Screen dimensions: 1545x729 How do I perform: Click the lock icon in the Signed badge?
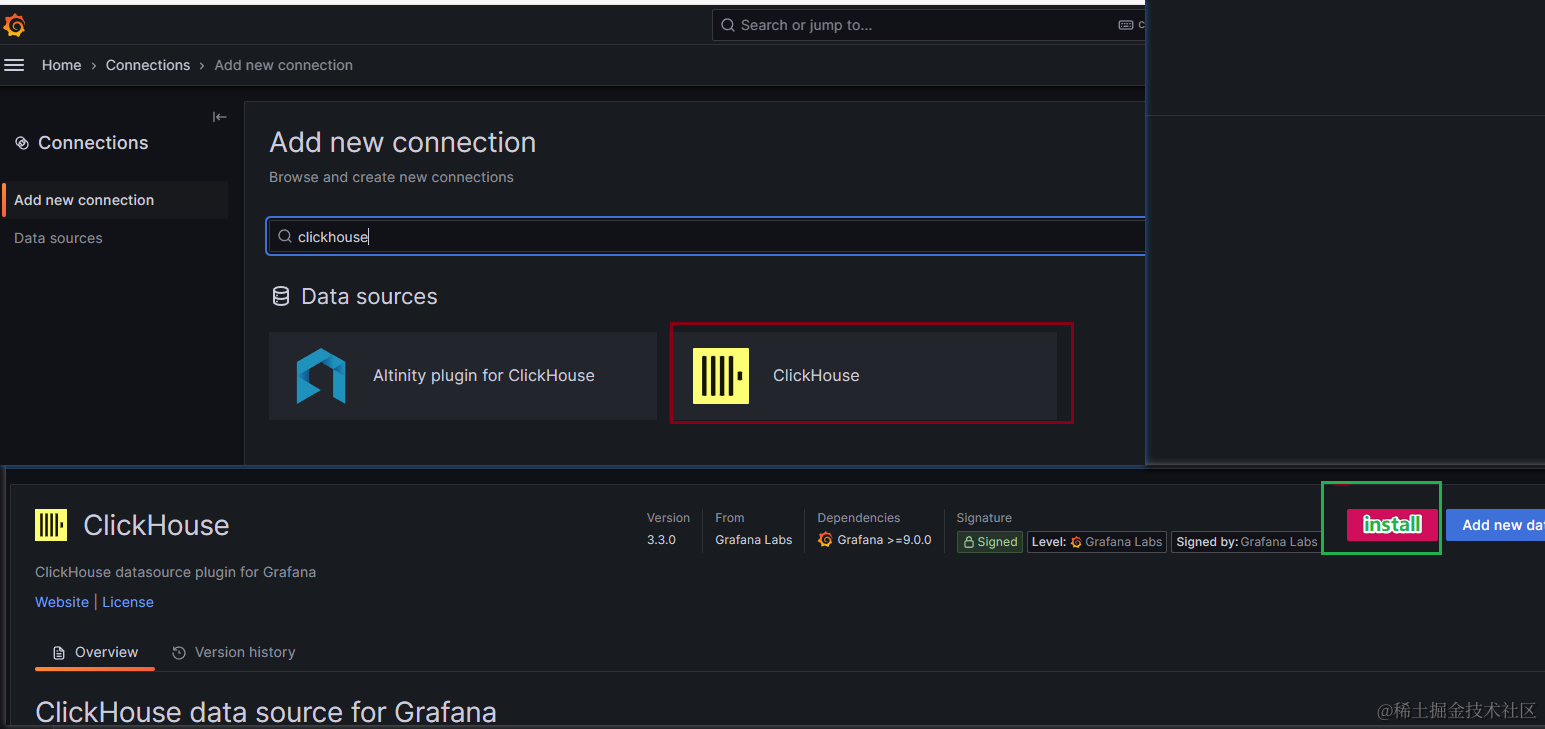[968, 542]
